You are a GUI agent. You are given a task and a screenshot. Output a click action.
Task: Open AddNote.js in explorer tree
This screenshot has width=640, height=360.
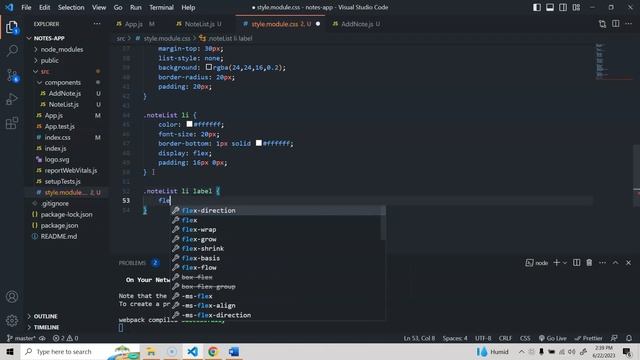point(64,93)
